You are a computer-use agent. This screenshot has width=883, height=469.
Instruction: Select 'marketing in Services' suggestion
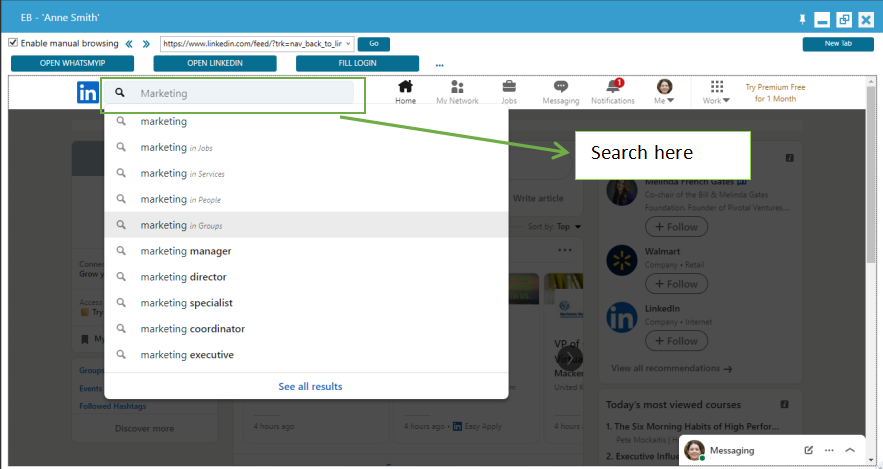click(x=306, y=173)
